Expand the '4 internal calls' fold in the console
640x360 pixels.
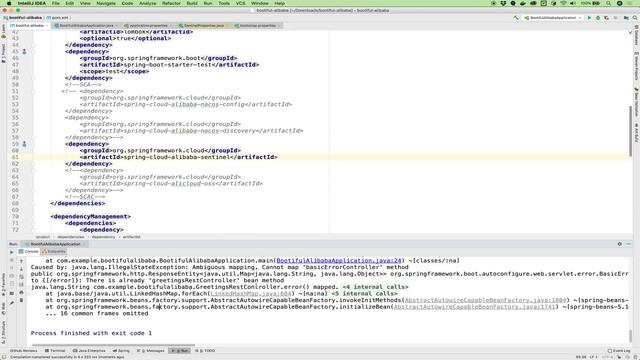click(375, 287)
